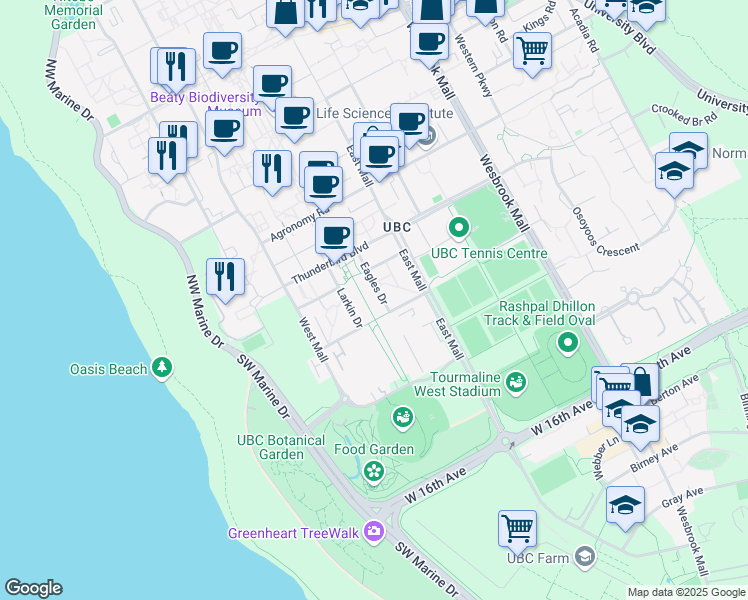Image resolution: width=748 pixels, height=600 pixels.
Task: Click the cafe marker on Thunderbird Blvd
Action: coord(334,237)
